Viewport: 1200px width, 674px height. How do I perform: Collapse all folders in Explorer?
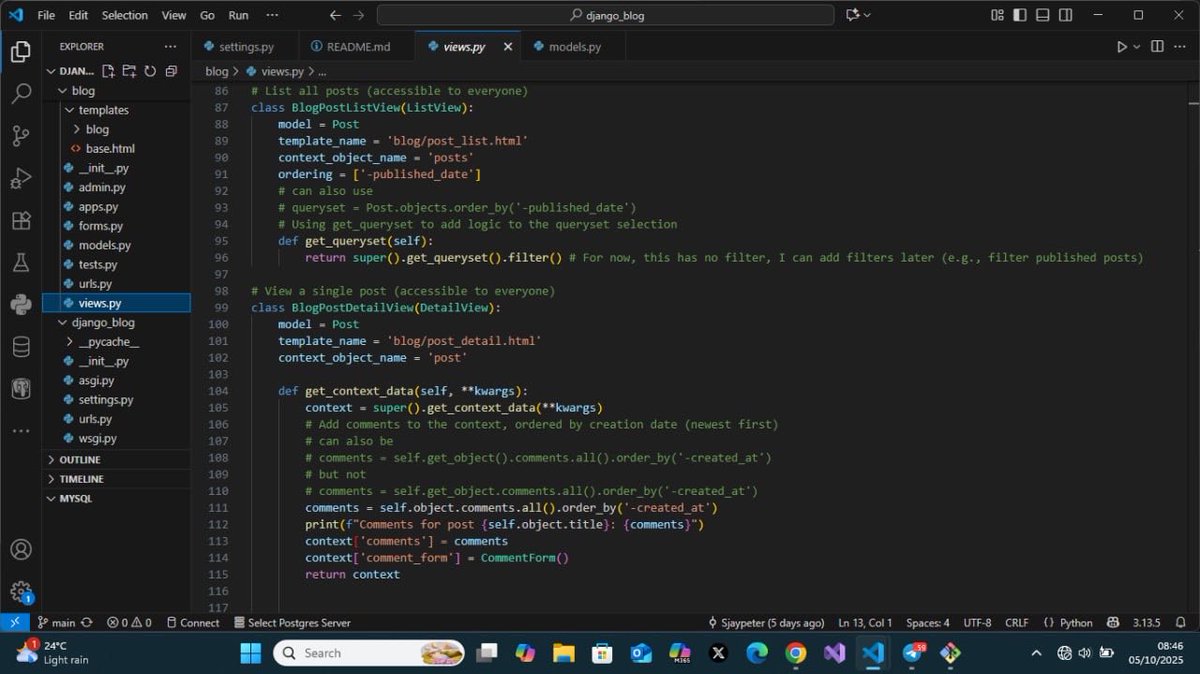click(x=171, y=71)
